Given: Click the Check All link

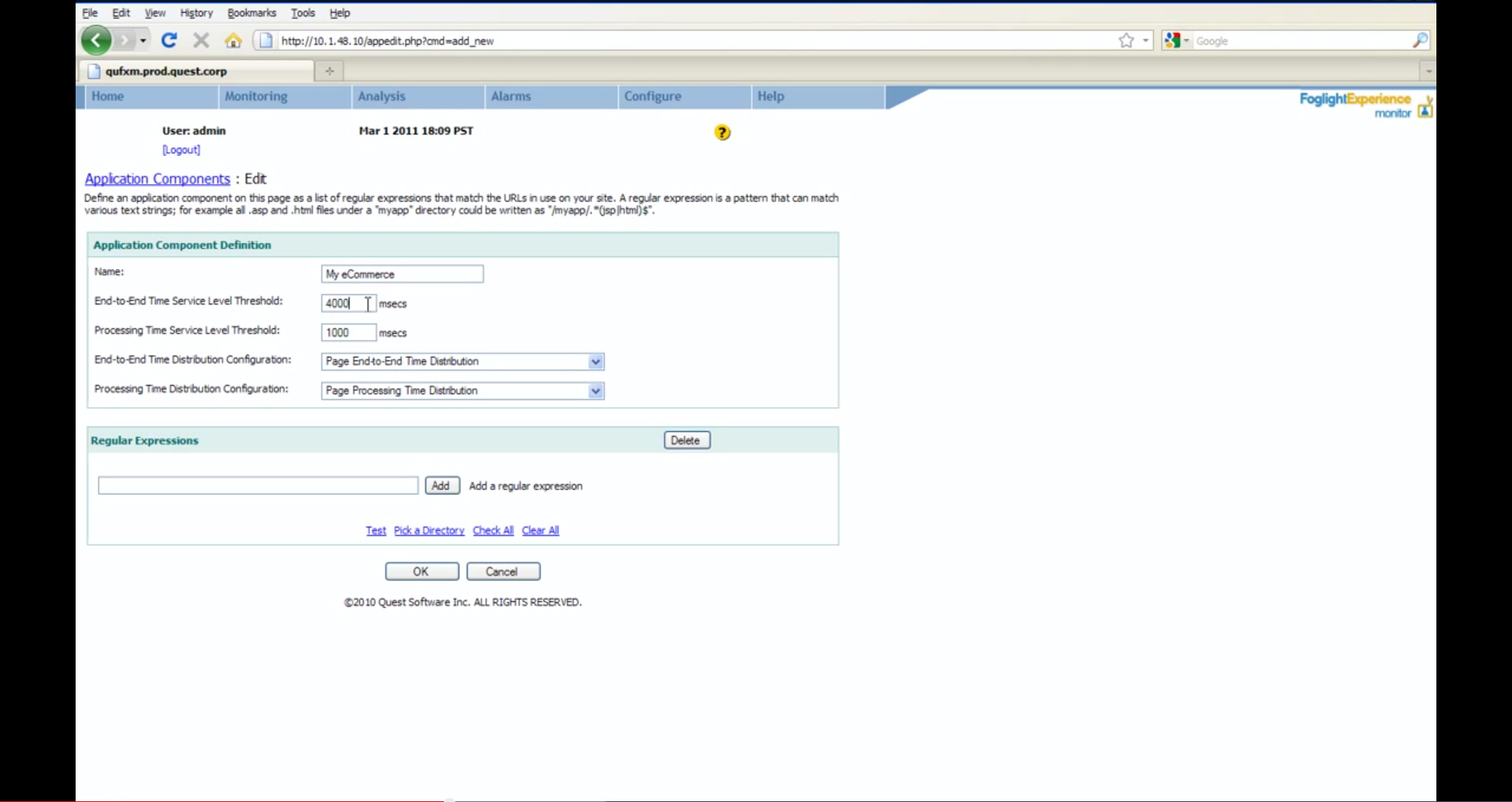Looking at the screenshot, I should pyautogui.click(x=493, y=530).
